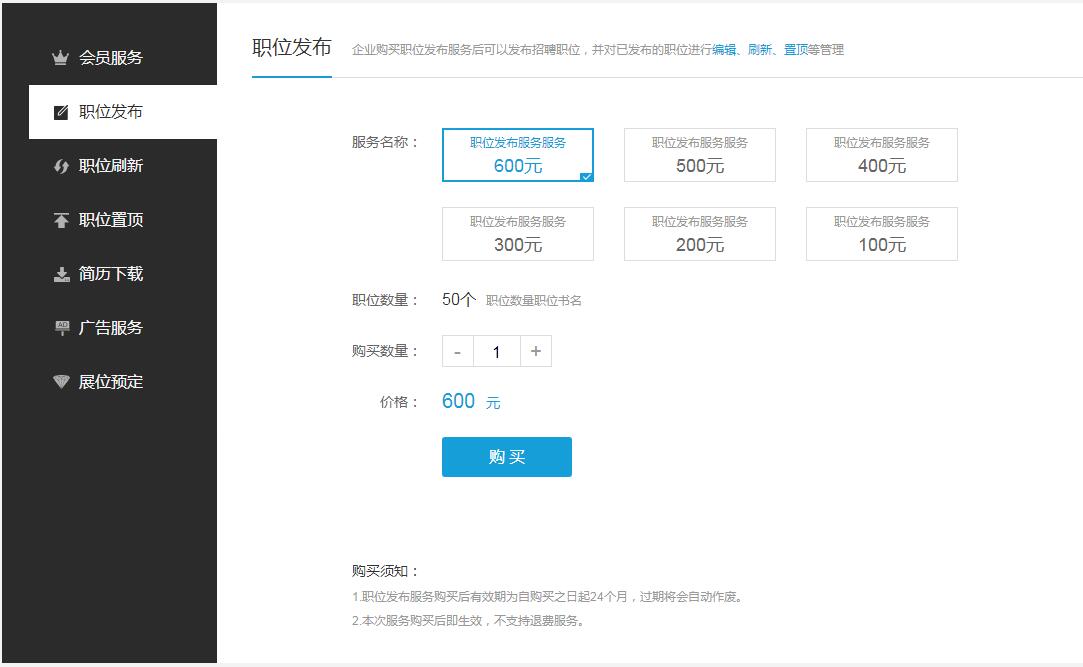Click the 职位发布 pencil icon
This screenshot has height=667, width=1083.
[59, 112]
